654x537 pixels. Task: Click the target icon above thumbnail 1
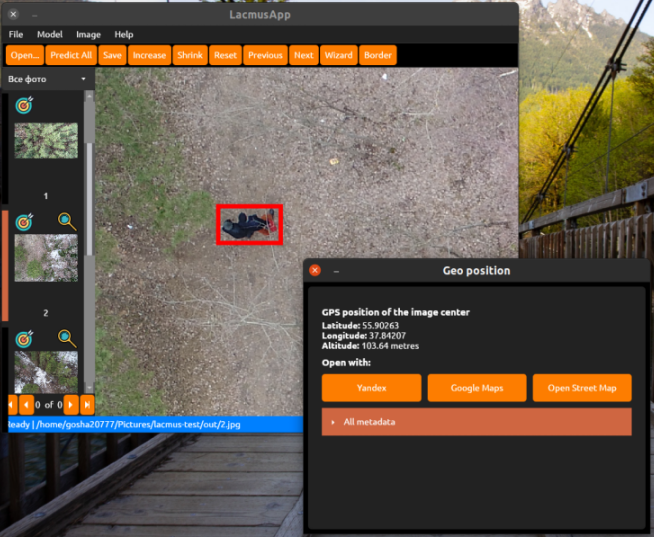tap(25, 103)
